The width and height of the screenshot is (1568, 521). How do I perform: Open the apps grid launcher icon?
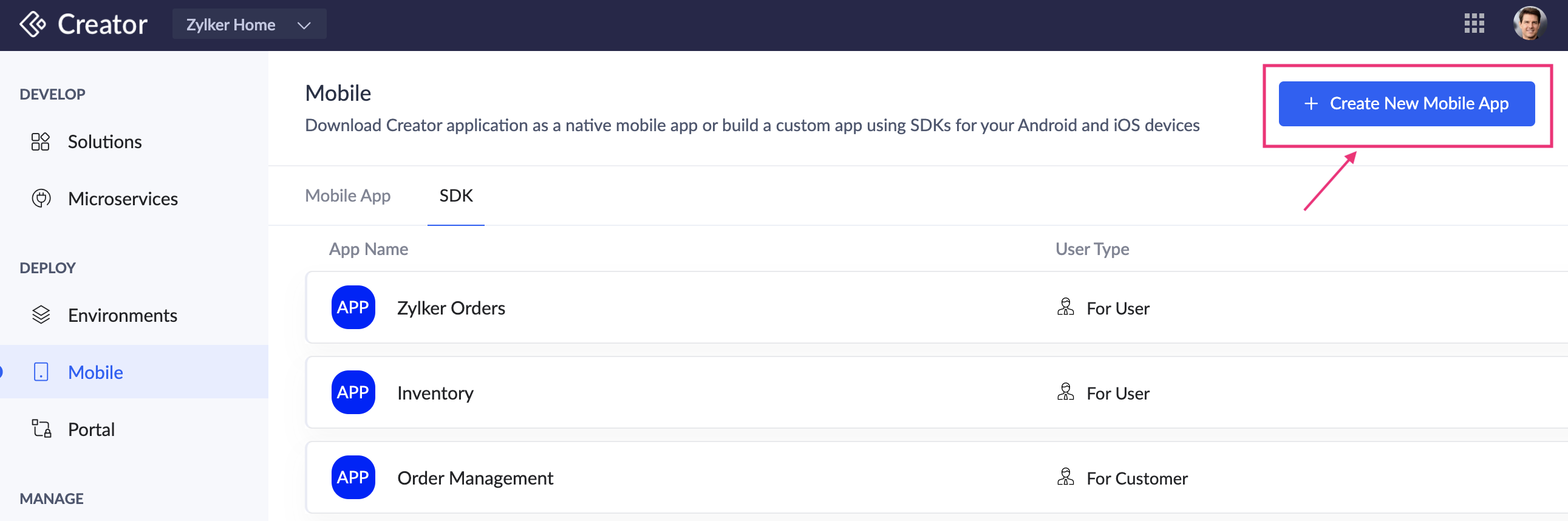(1474, 24)
